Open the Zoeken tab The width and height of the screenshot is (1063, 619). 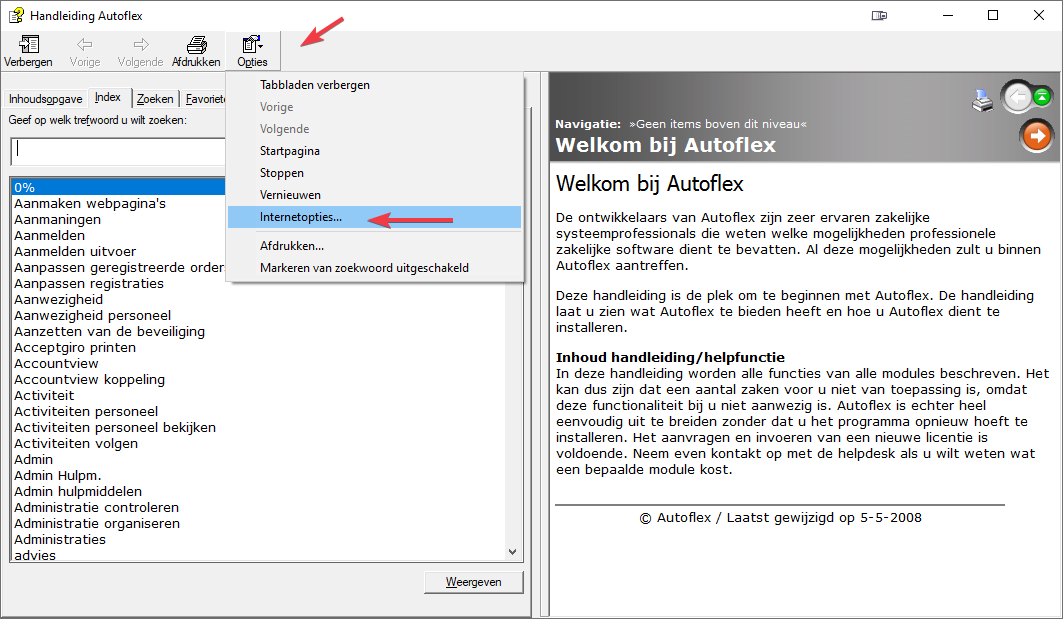[x=155, y=99]
